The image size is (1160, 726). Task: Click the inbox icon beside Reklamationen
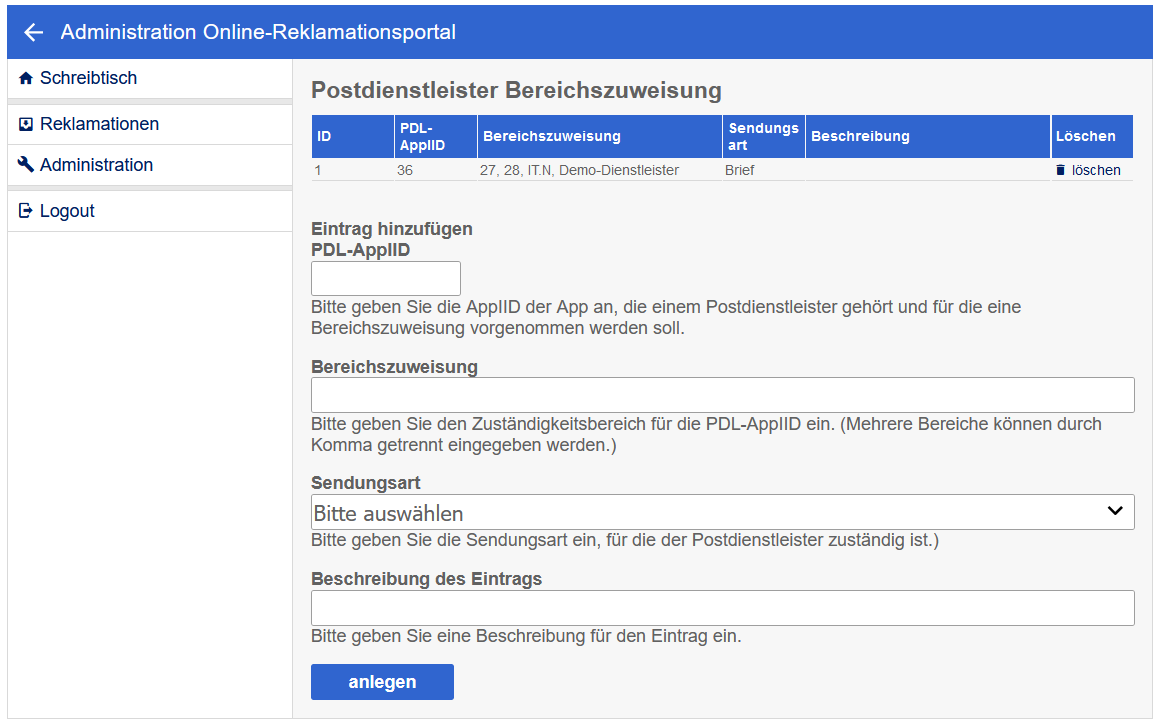(x=26, y=125)
